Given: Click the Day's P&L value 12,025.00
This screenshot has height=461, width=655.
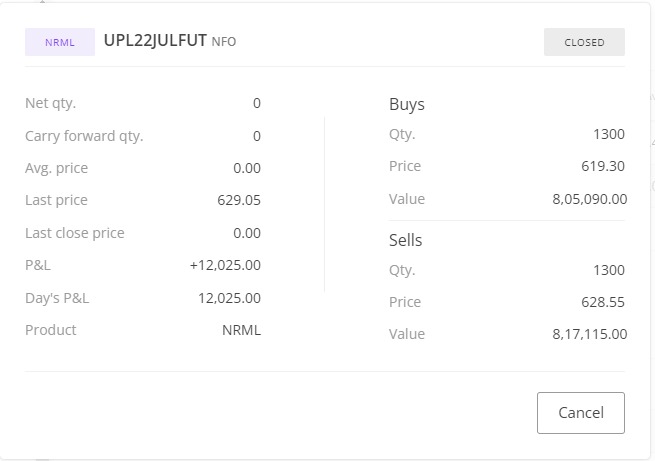Looking at the screenshot, I should point(229,298).
